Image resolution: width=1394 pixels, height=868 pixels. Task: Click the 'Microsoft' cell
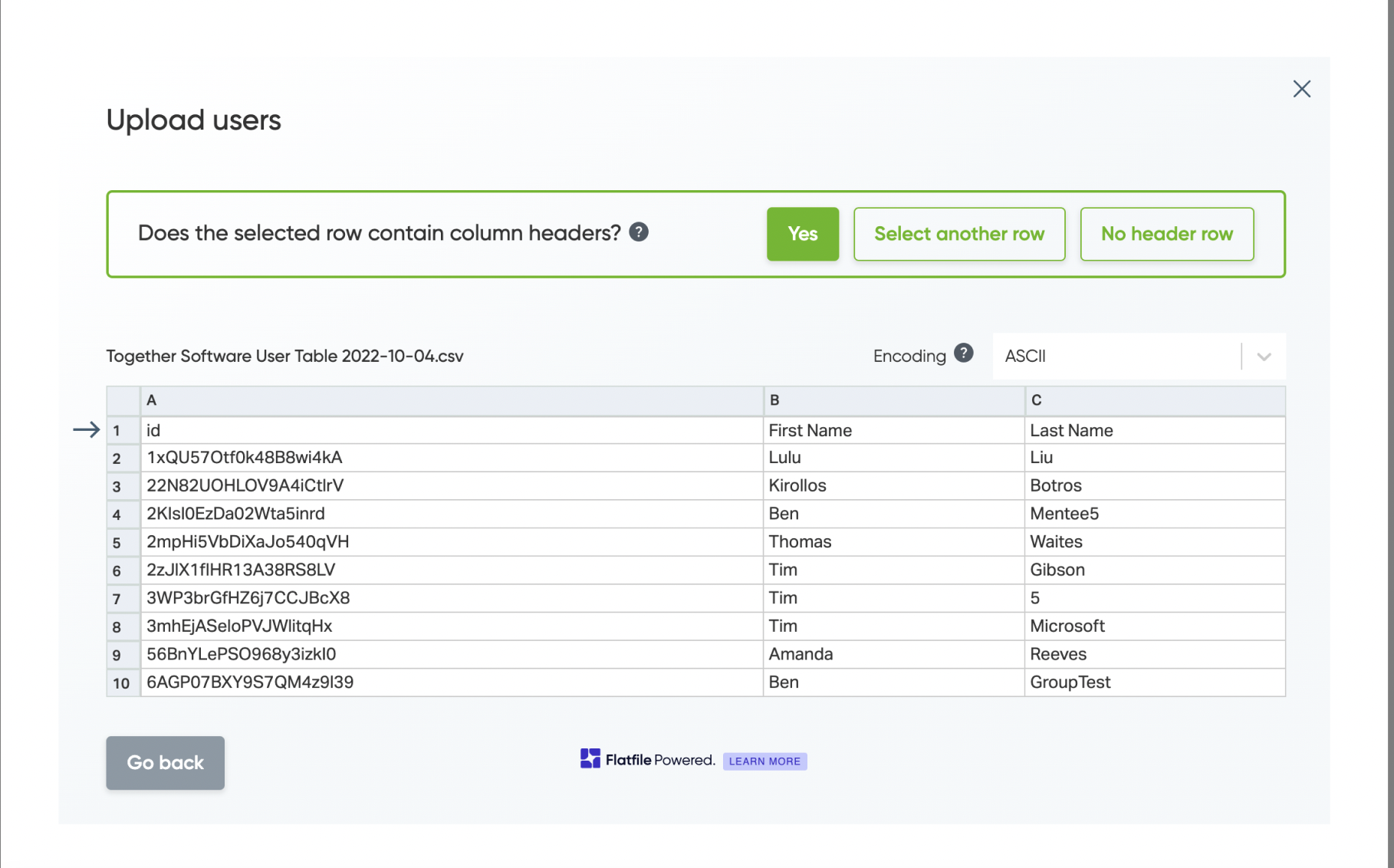point(1155,626)
